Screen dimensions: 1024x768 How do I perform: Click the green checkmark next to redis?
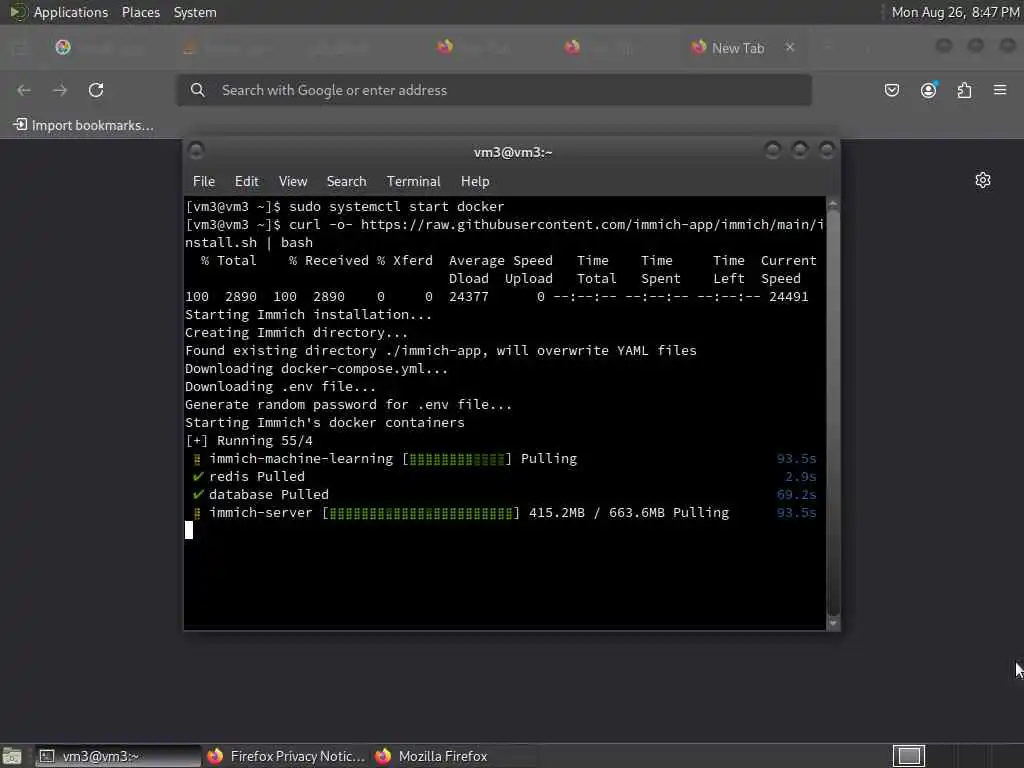198,476
